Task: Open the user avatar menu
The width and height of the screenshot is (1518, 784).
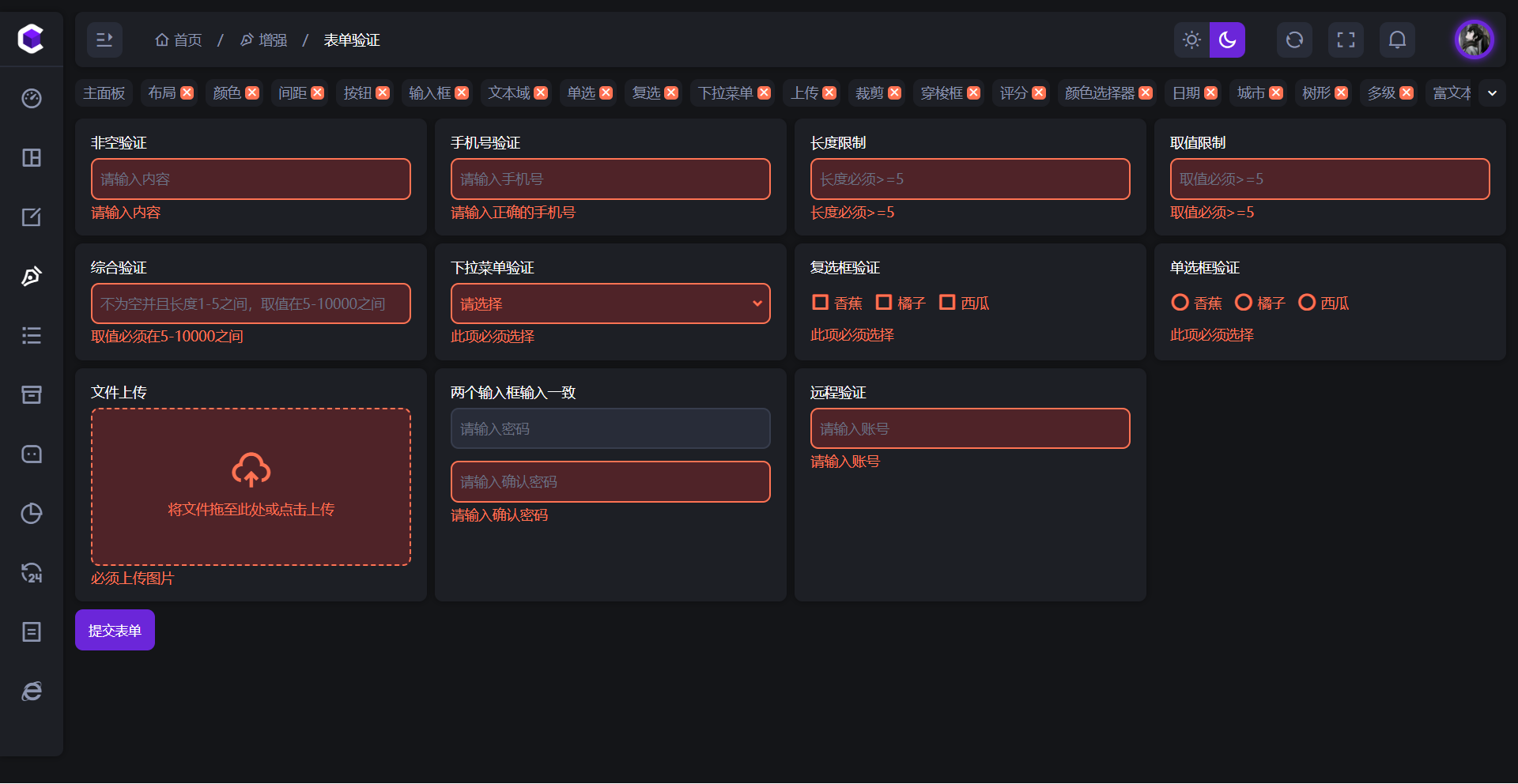Action: point(1475,40)
